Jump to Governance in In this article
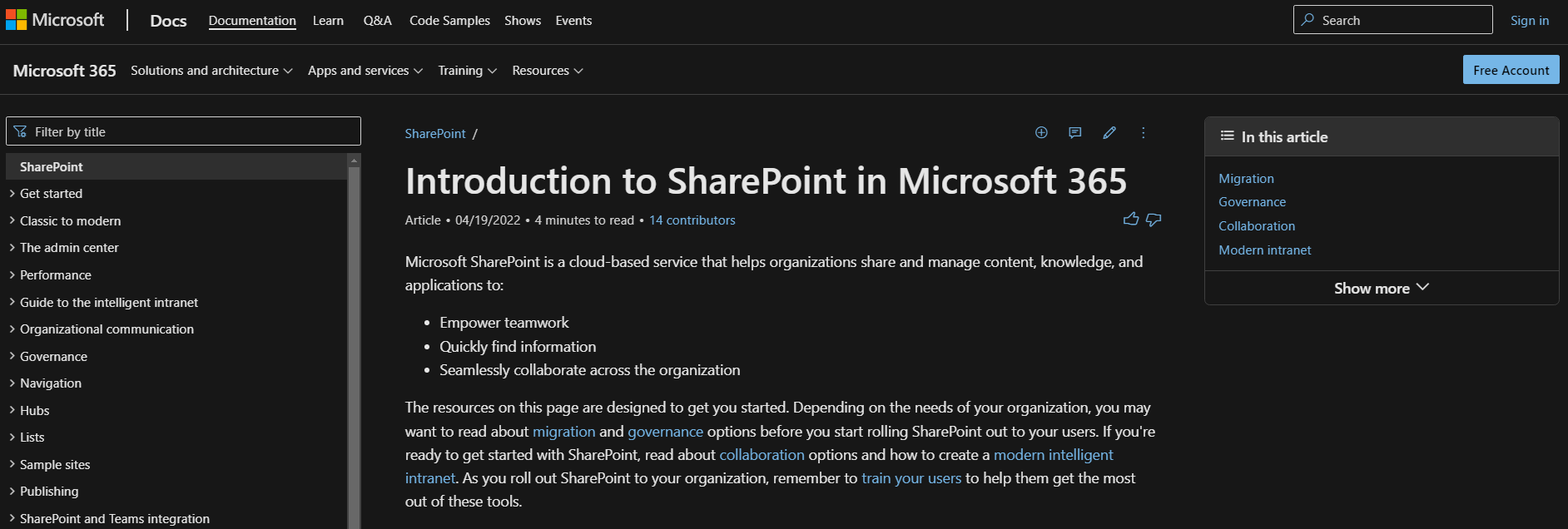This screenshot has height=529, width=1568. pyautogui.click(x=1253, y=202)
